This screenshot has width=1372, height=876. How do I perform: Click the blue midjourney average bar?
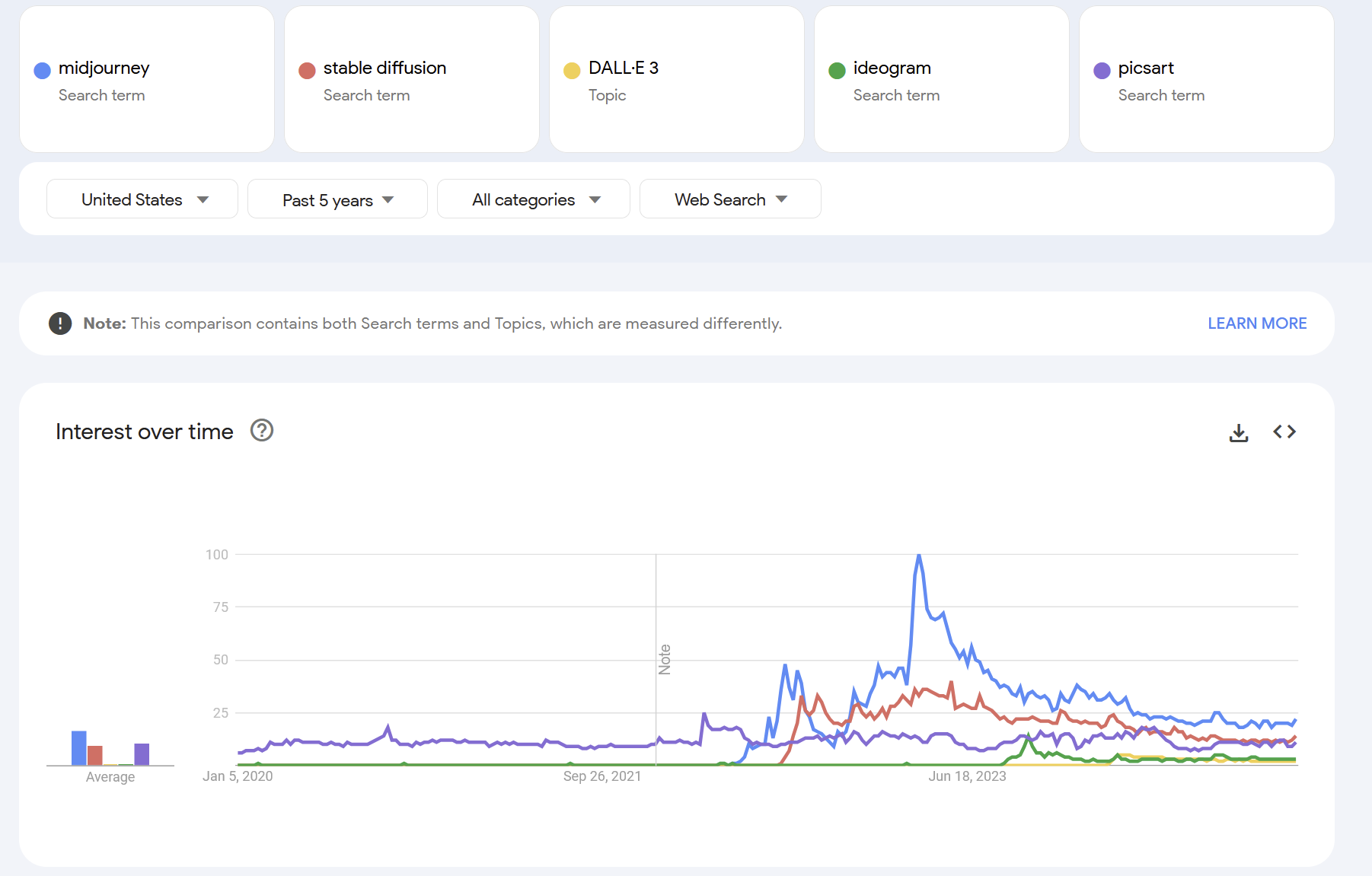(79, 748)
